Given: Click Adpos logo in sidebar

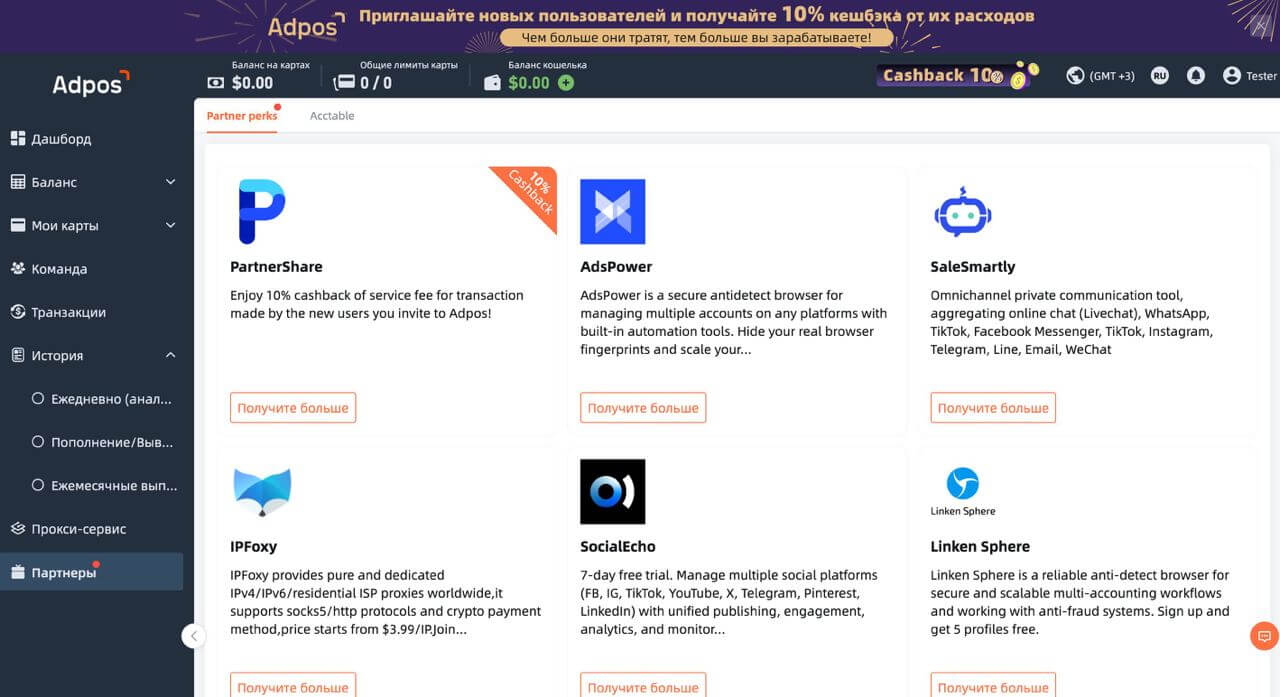Looking at the screenshot, I should point(91,84).
